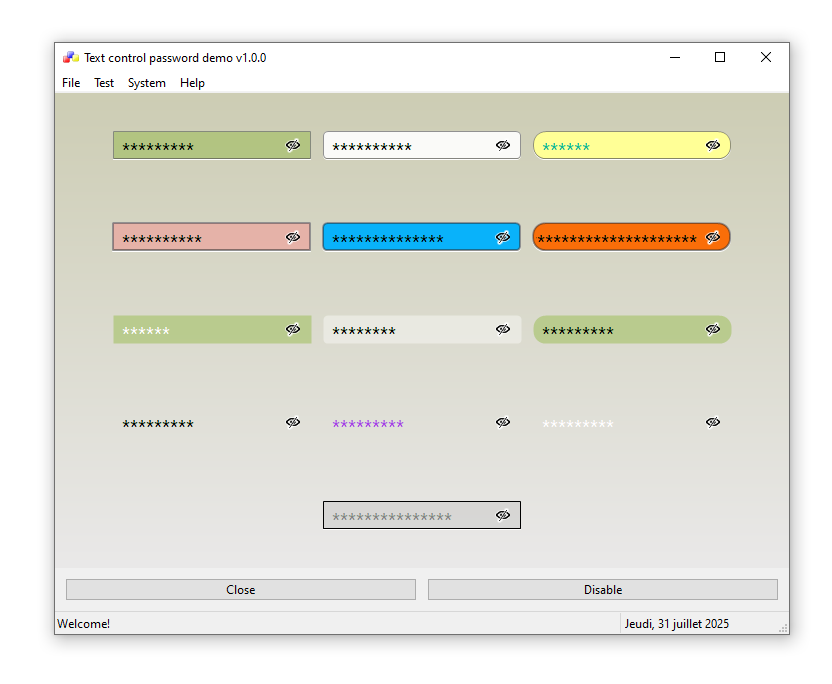Toggle eye in top-left green password field
This screenshot has width=832, height=684.
click(293, 145)
